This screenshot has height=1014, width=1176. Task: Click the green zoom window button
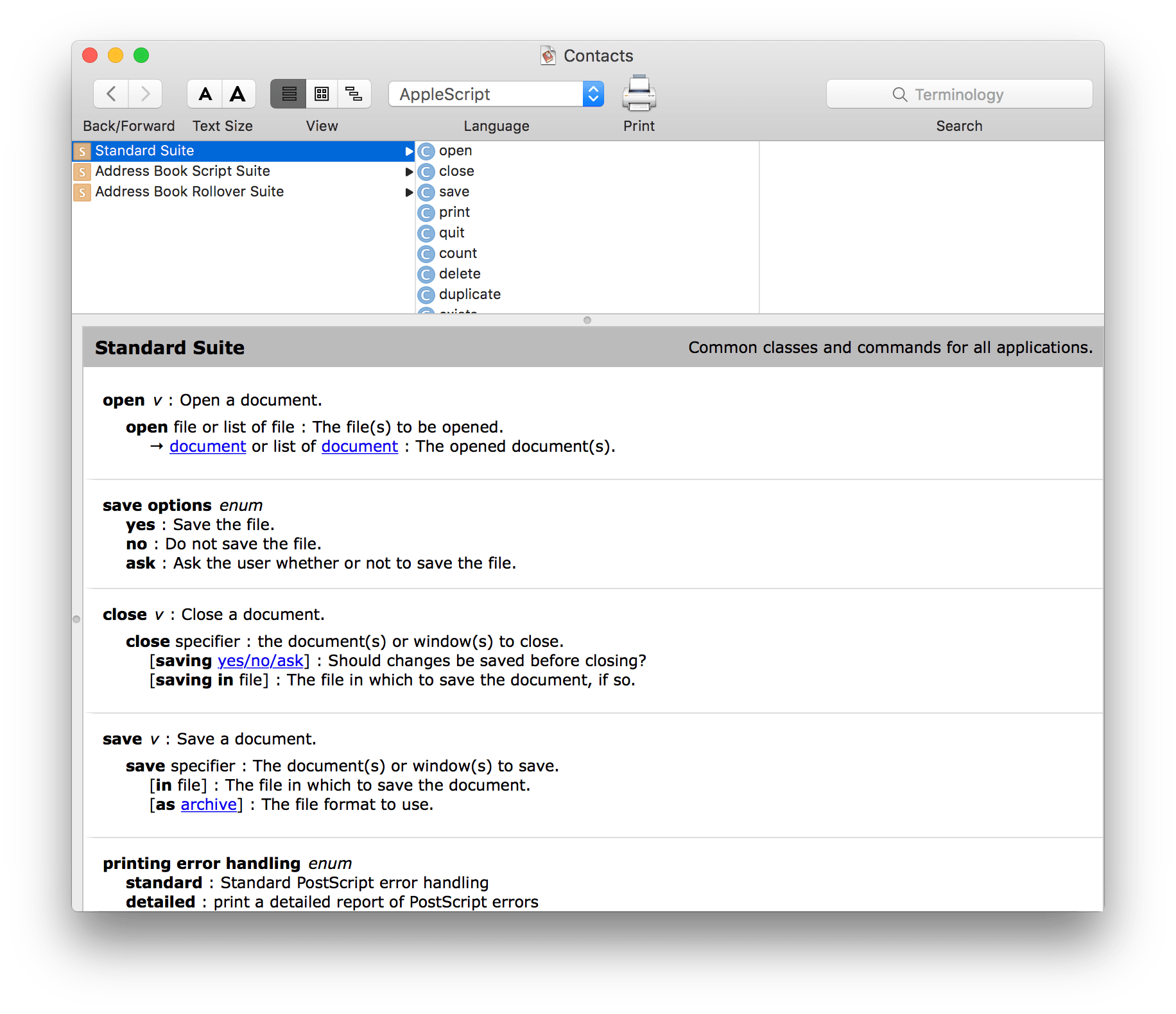(x=141, y=56)
